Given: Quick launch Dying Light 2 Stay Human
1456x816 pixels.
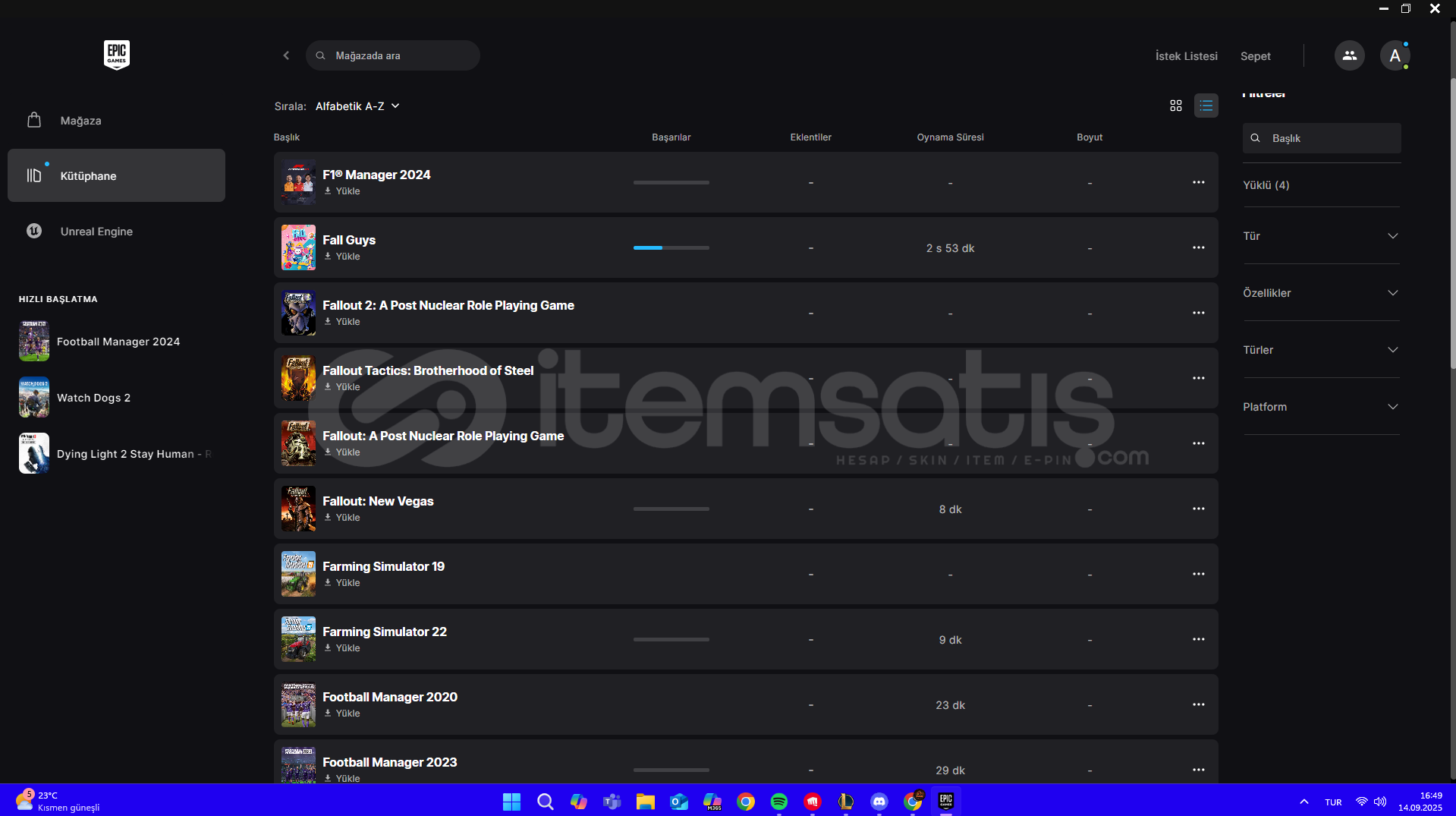Looking at the screenshot, I should (115, 454).
